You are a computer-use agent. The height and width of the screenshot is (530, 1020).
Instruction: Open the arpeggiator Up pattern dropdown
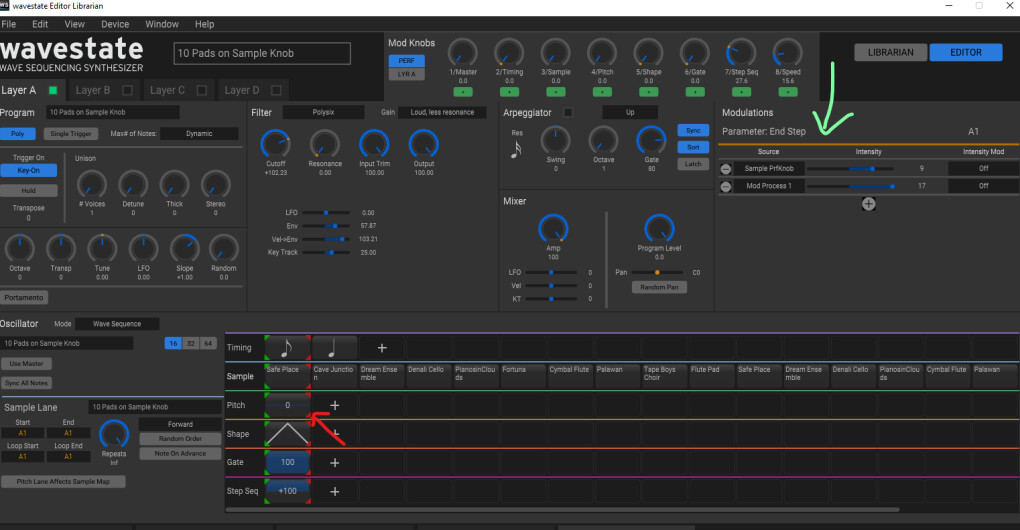click(x=630, y=113)
